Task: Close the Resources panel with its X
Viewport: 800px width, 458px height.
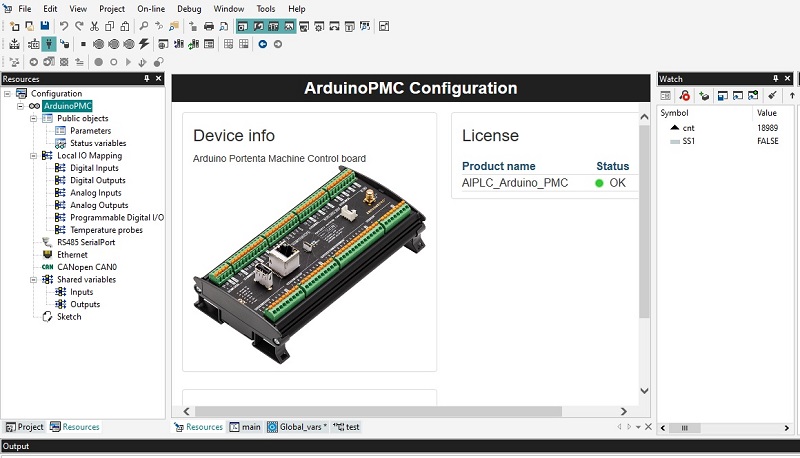Action: (x=159, y=79)
